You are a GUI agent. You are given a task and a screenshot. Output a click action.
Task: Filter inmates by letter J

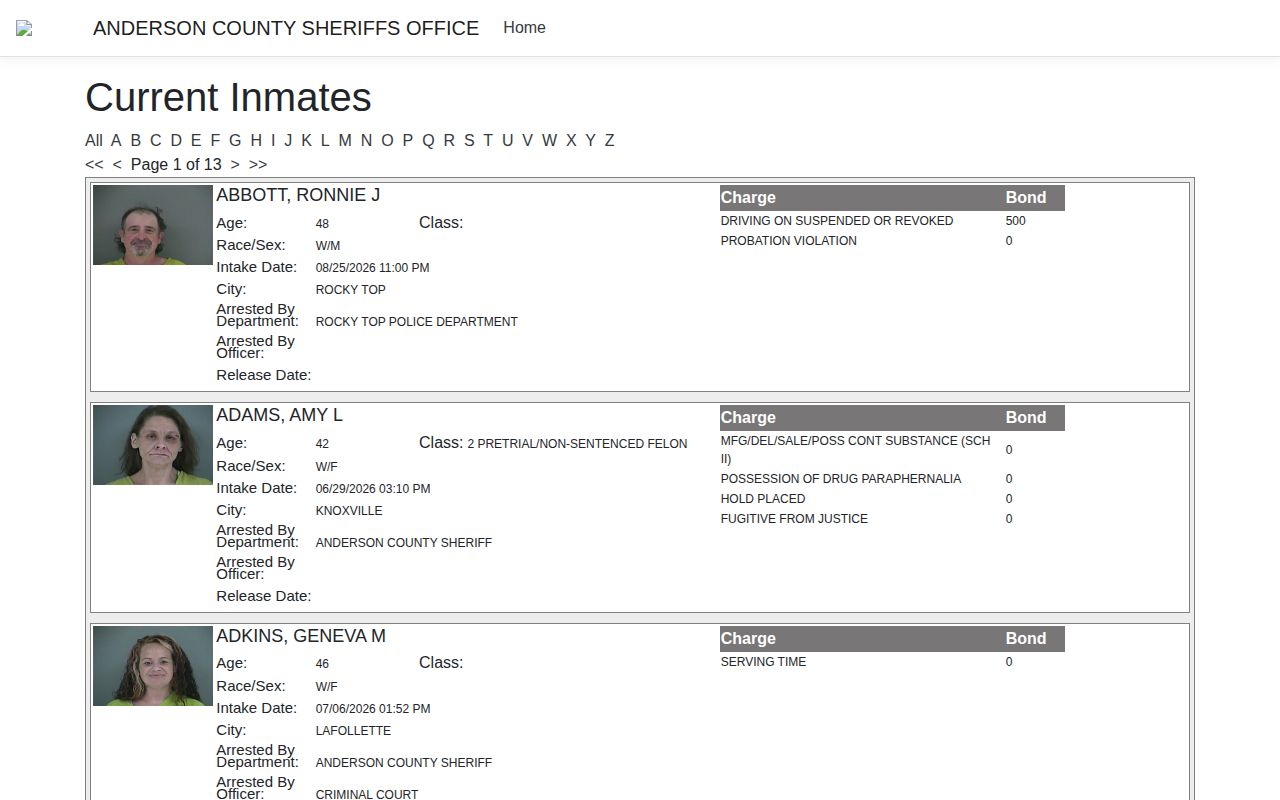[x=288, y=140]
